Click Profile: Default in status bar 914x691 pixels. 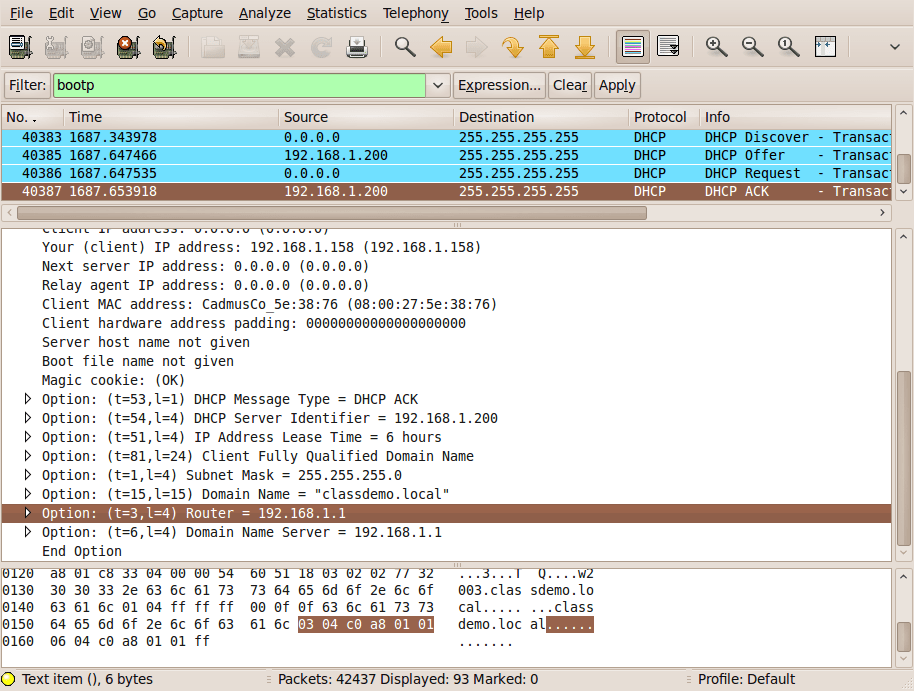(746, 679)
